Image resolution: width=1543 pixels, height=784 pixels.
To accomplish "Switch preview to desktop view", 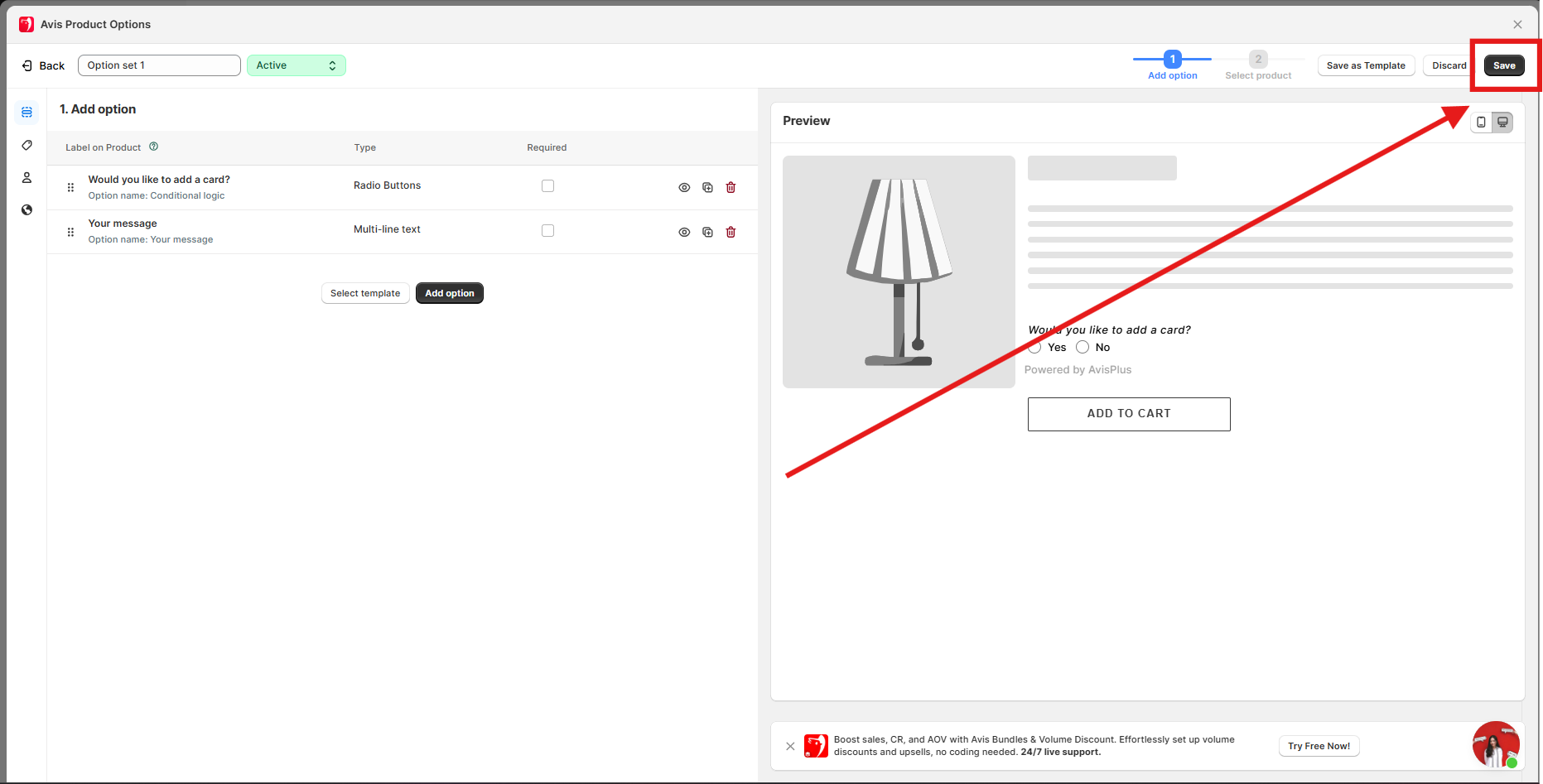I will pyautogui.click(x=1502, y=123).
